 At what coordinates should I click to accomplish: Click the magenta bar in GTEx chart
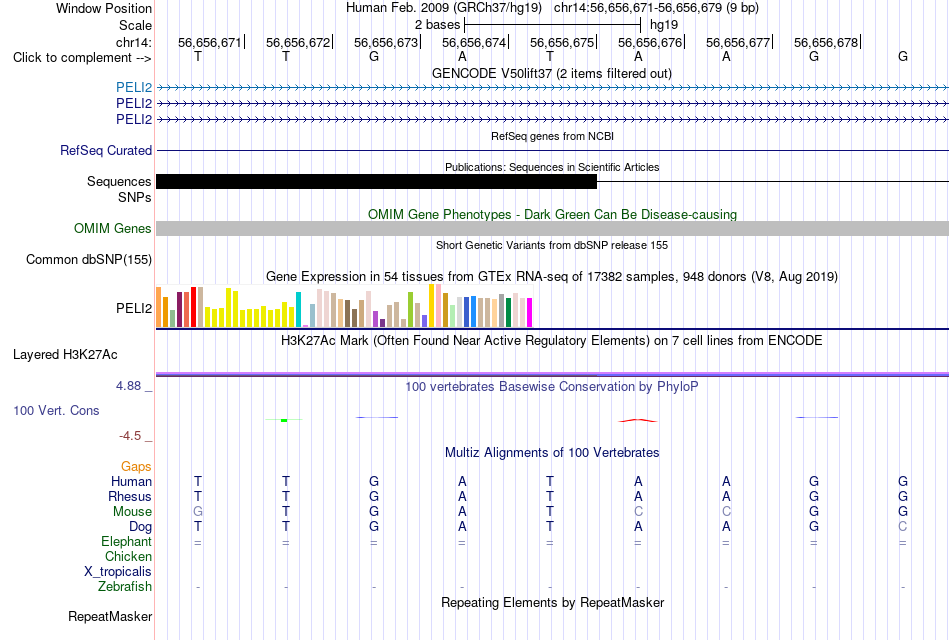(x=530, y=313)
